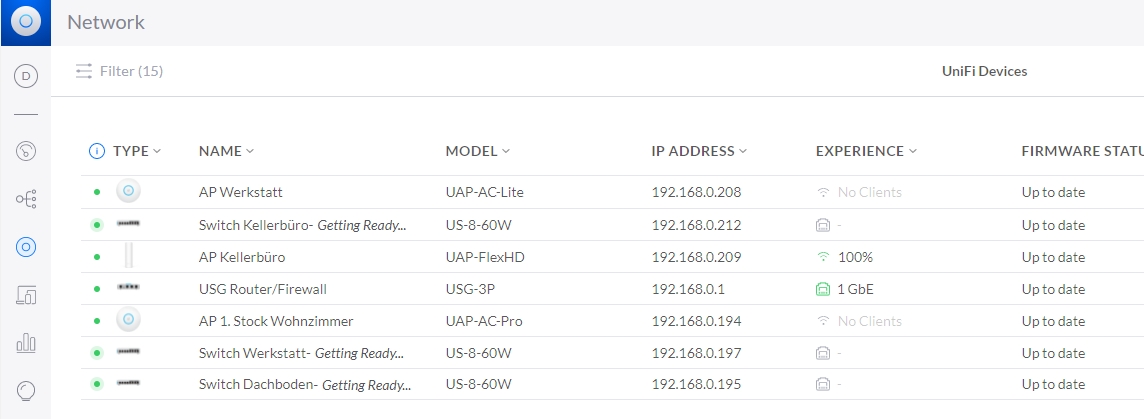Open the Statistics bar chart icon
The height and width of the screenshot is (419, 1144).
[26, 342]
